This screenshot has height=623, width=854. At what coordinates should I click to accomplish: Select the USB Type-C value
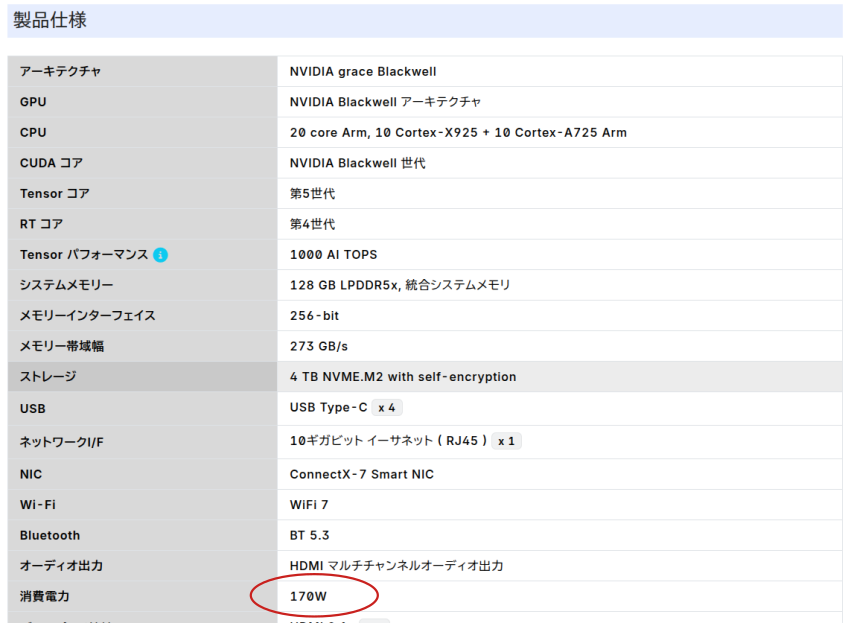(328, 407)
